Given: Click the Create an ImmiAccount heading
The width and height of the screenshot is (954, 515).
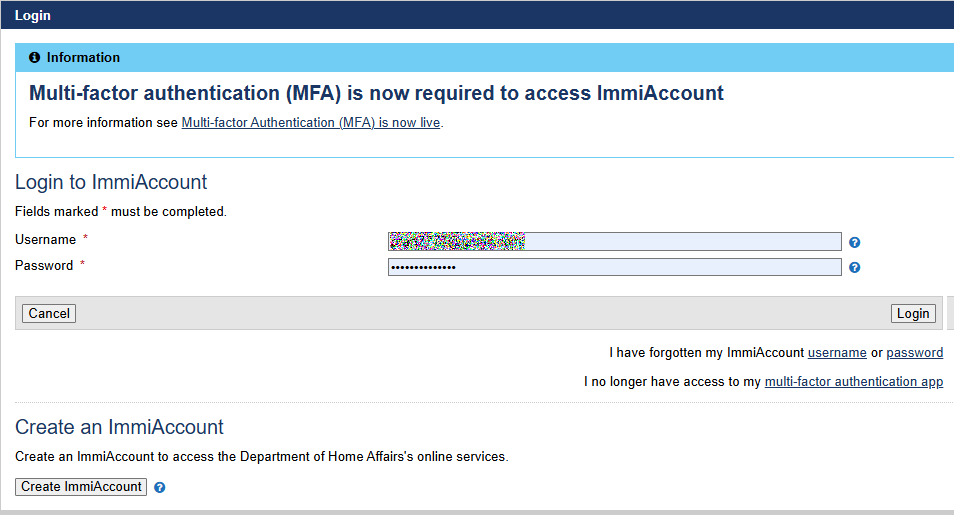Looking at the screenshot, I should [x=119, y=427].
